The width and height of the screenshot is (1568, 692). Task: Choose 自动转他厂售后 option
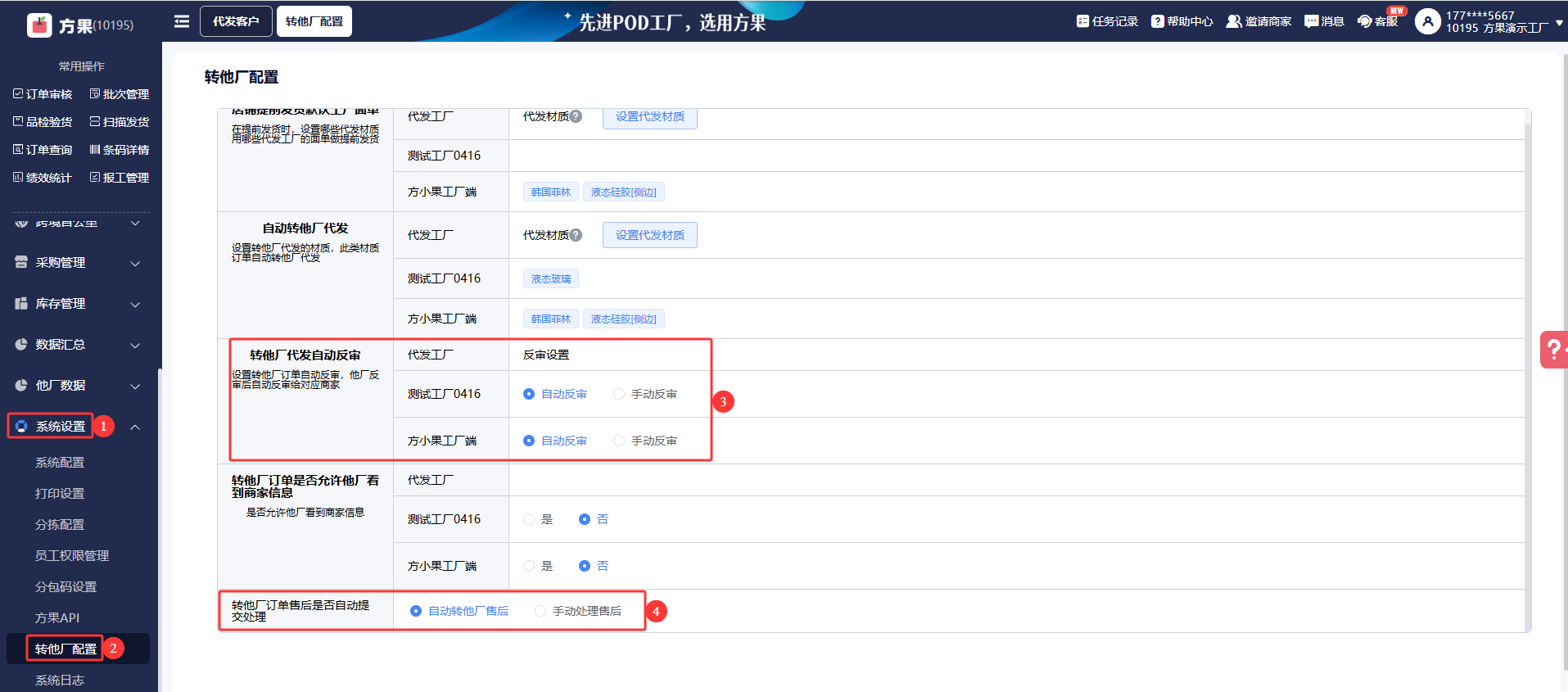[x=459, y=611]
